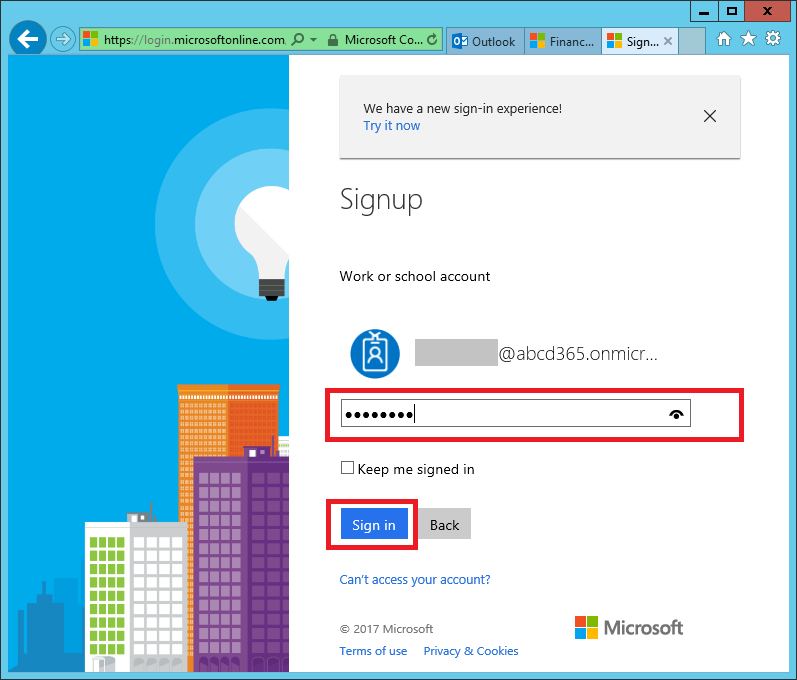Go to the browser Home icon

pos(724,39)
